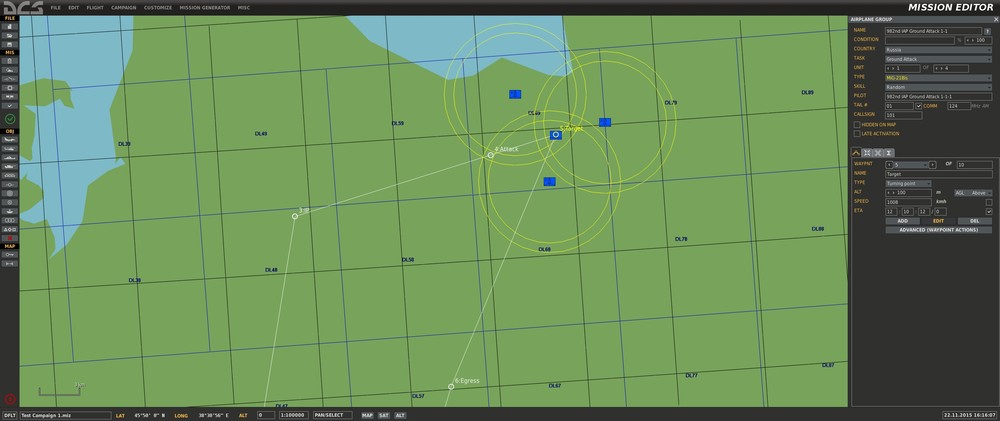Open the aircraft TYPE dropdown MiG-21Bis
Screen dimensions: 1000x421
point(938,78)
